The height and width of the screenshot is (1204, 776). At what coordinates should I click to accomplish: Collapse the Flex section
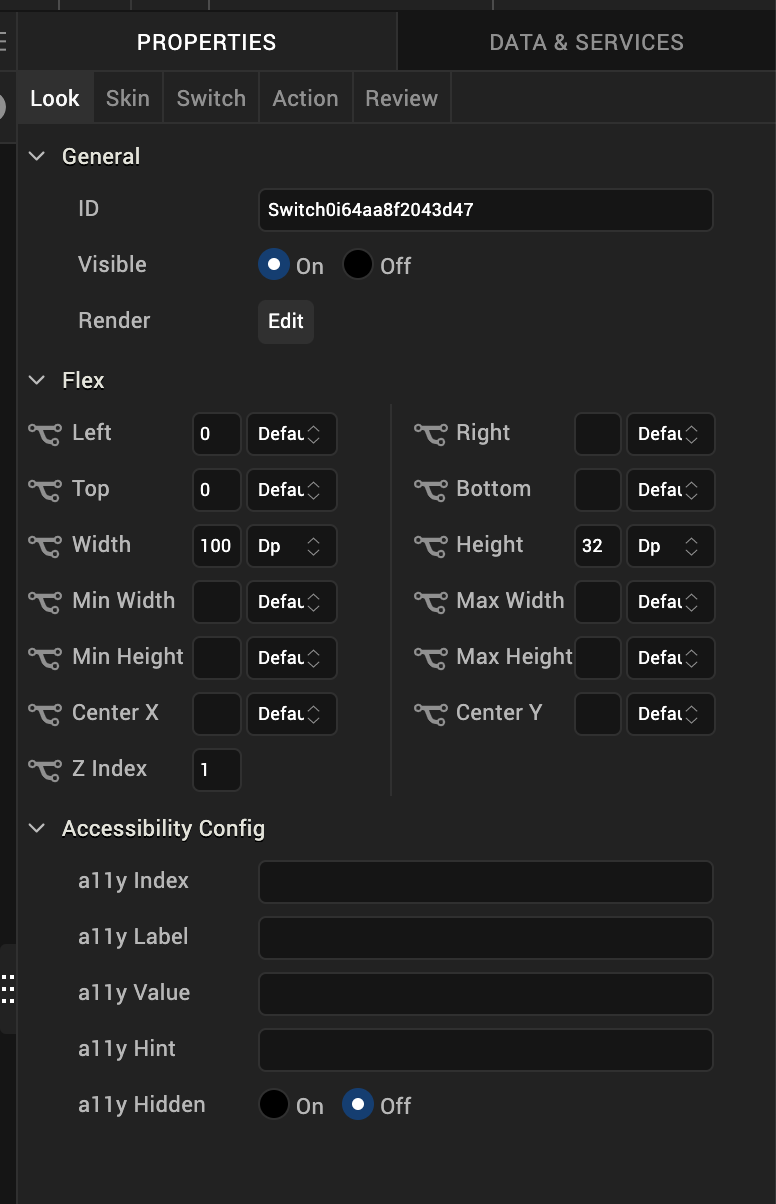(38, 380)
